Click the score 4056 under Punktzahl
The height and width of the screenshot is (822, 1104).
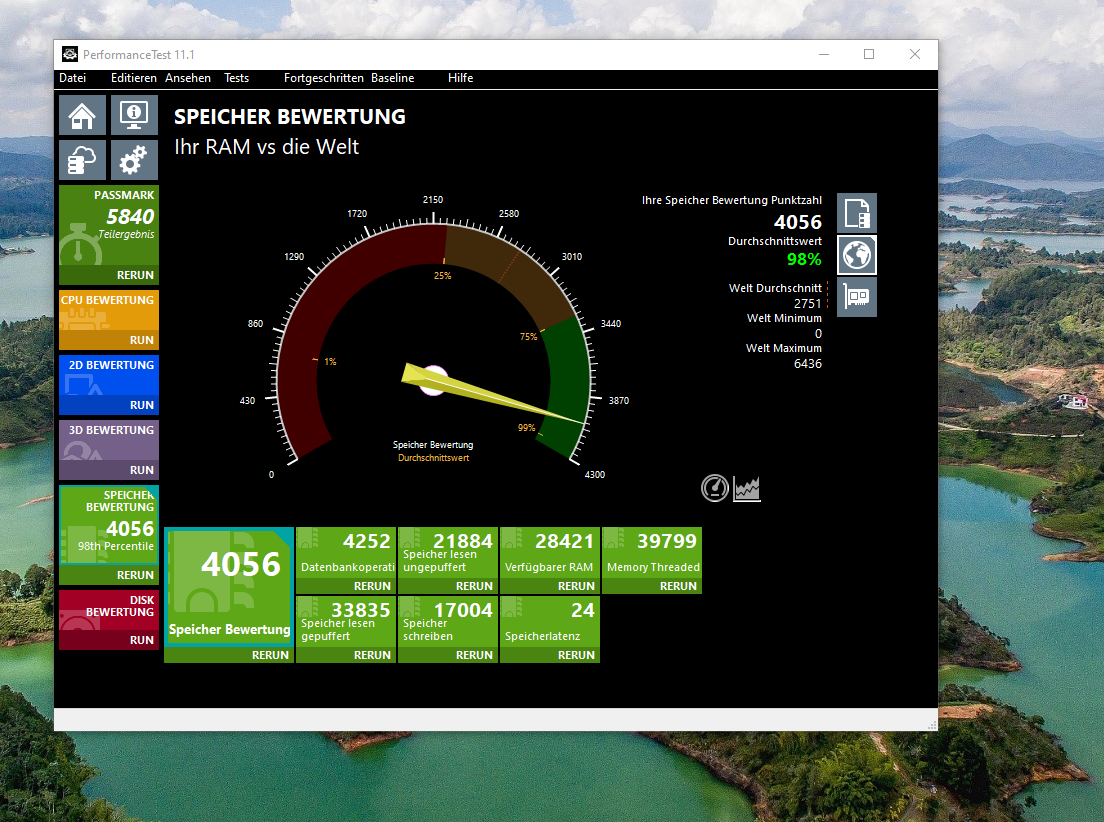point(798,222)
